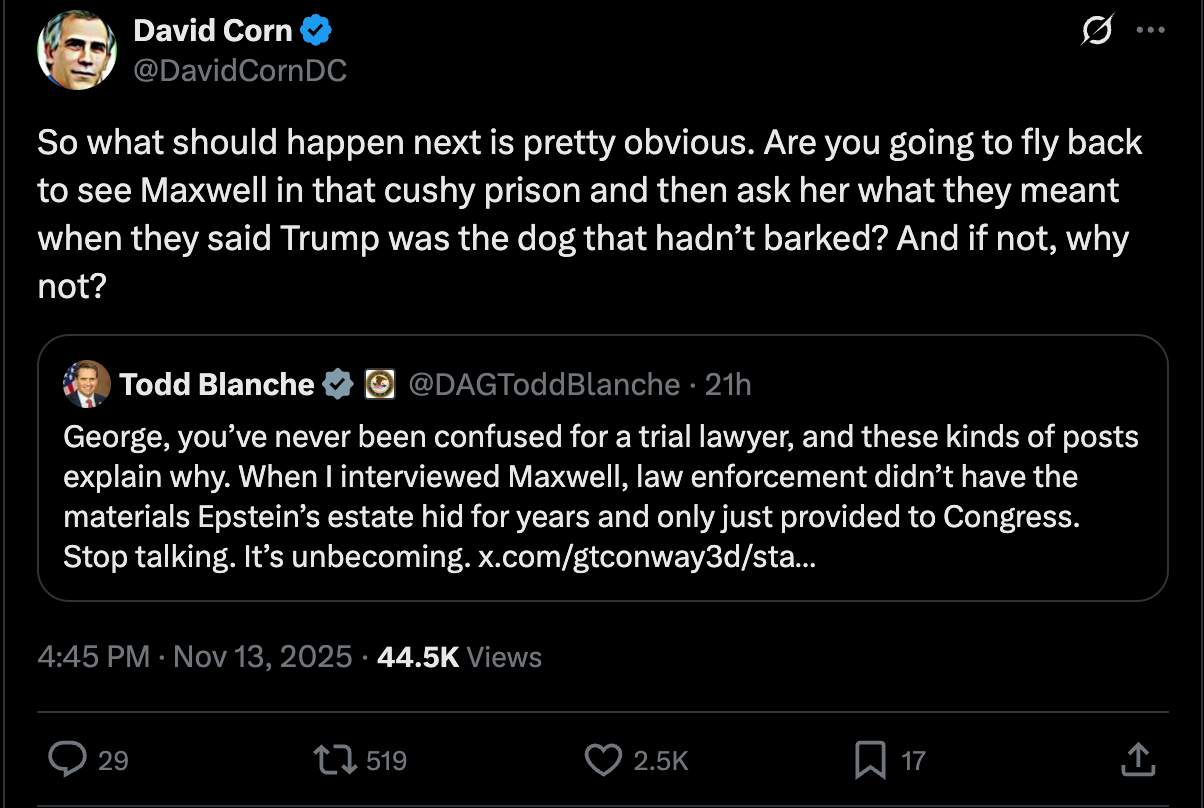This screenshot has height=808, width=1204.
Task: Click Todd Blanche's verified badge
Action: point(338,383)
